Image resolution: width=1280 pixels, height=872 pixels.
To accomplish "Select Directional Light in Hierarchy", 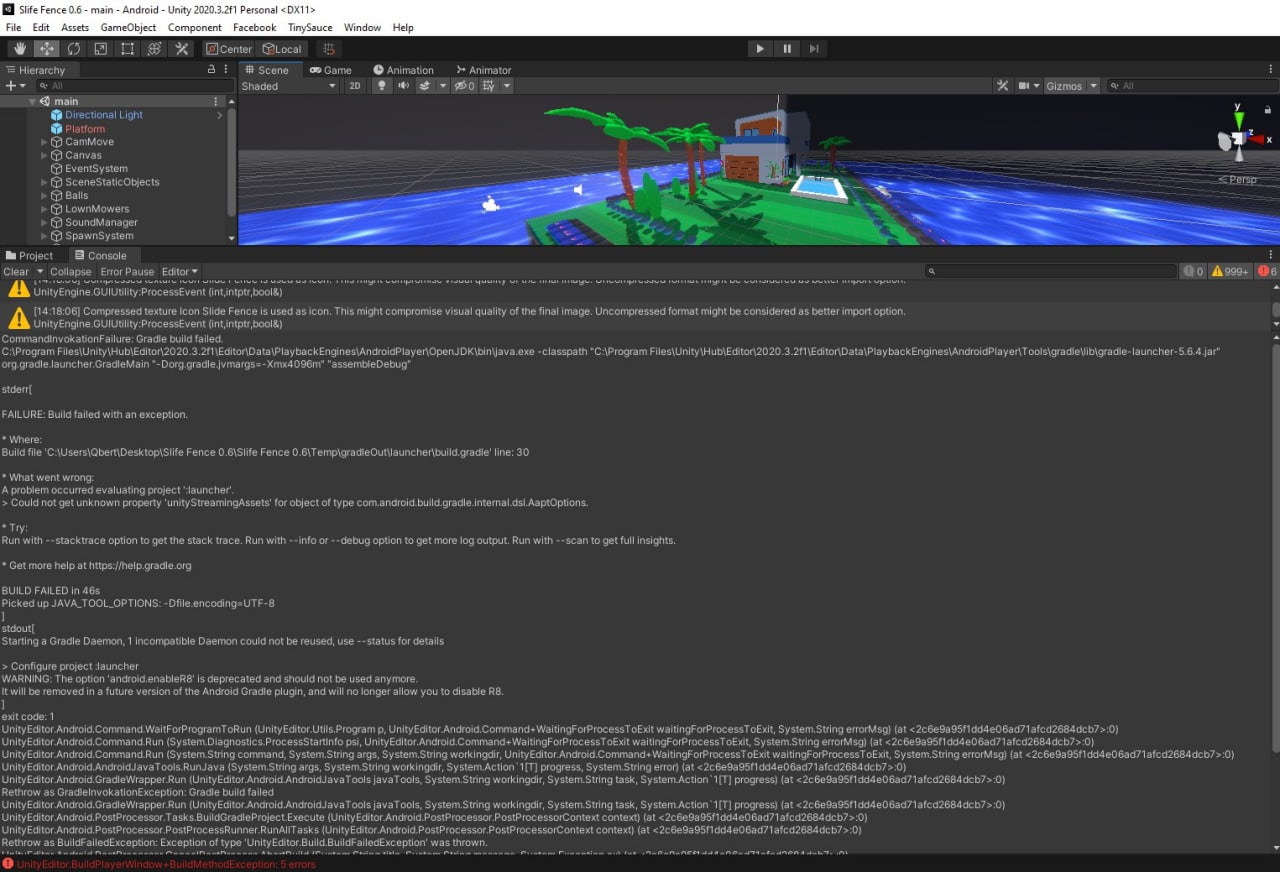I will tap(104, 115).
